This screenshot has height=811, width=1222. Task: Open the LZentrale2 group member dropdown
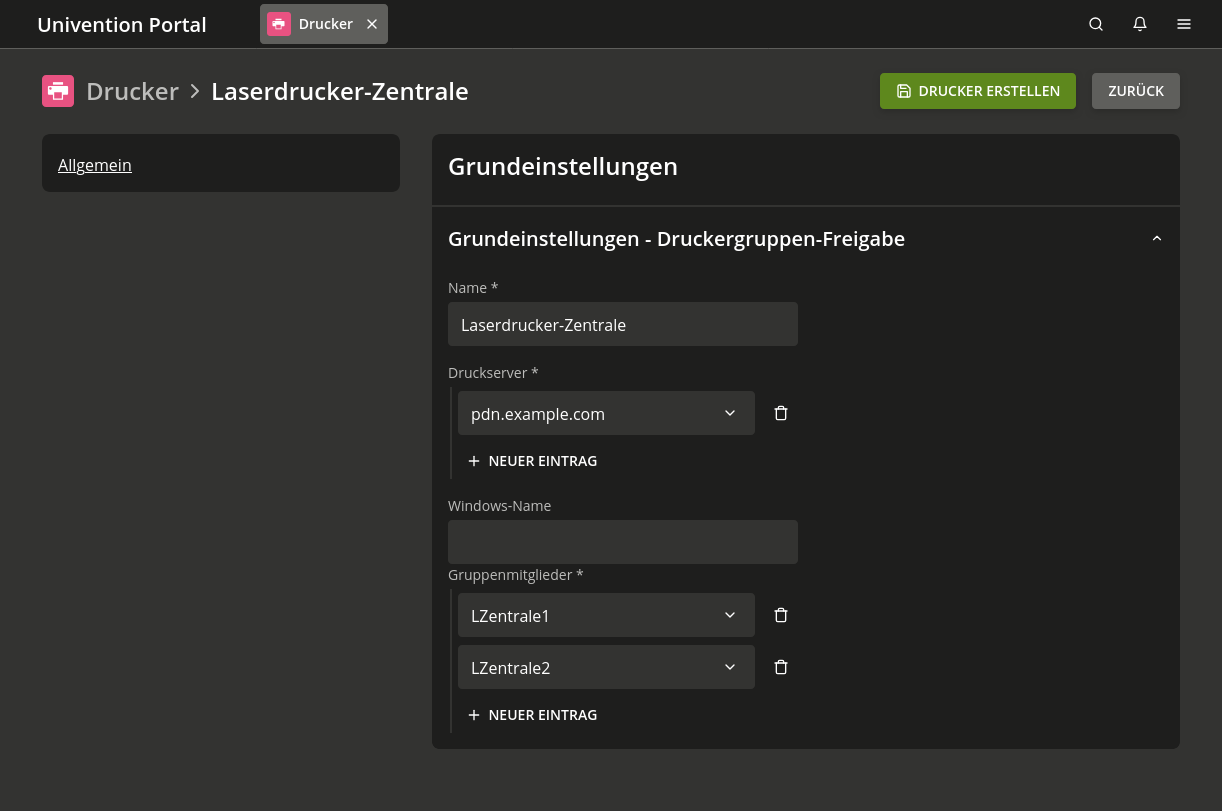[606, 667]
